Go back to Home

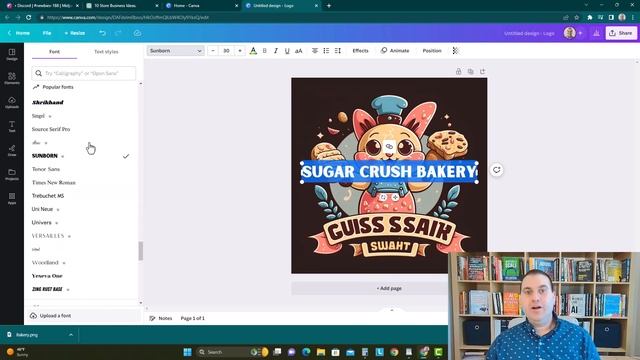click(x=19, y=33)
